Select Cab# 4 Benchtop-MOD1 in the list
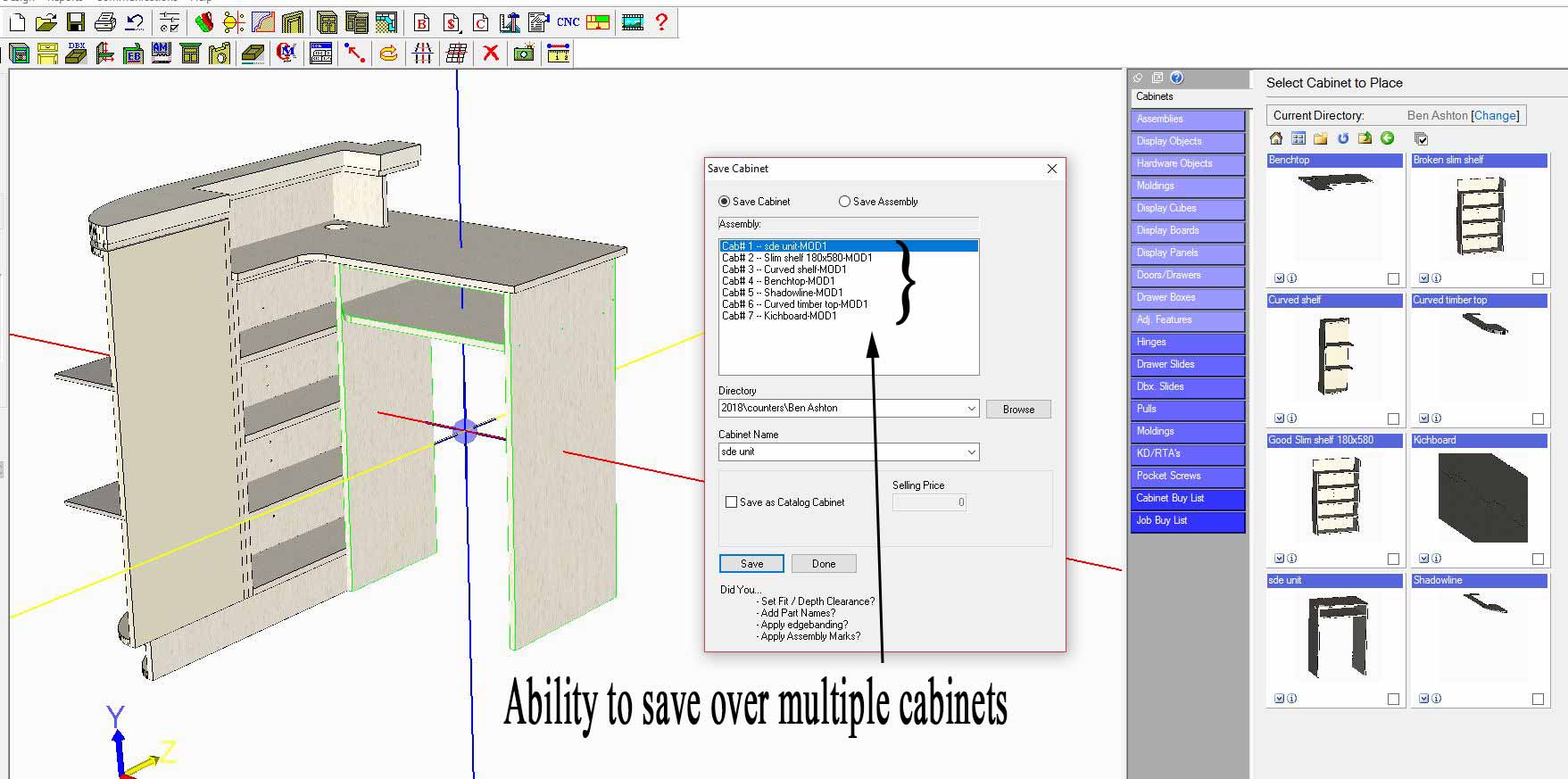This screenshot has width=1568, height=779. click(x=778, y=281)
